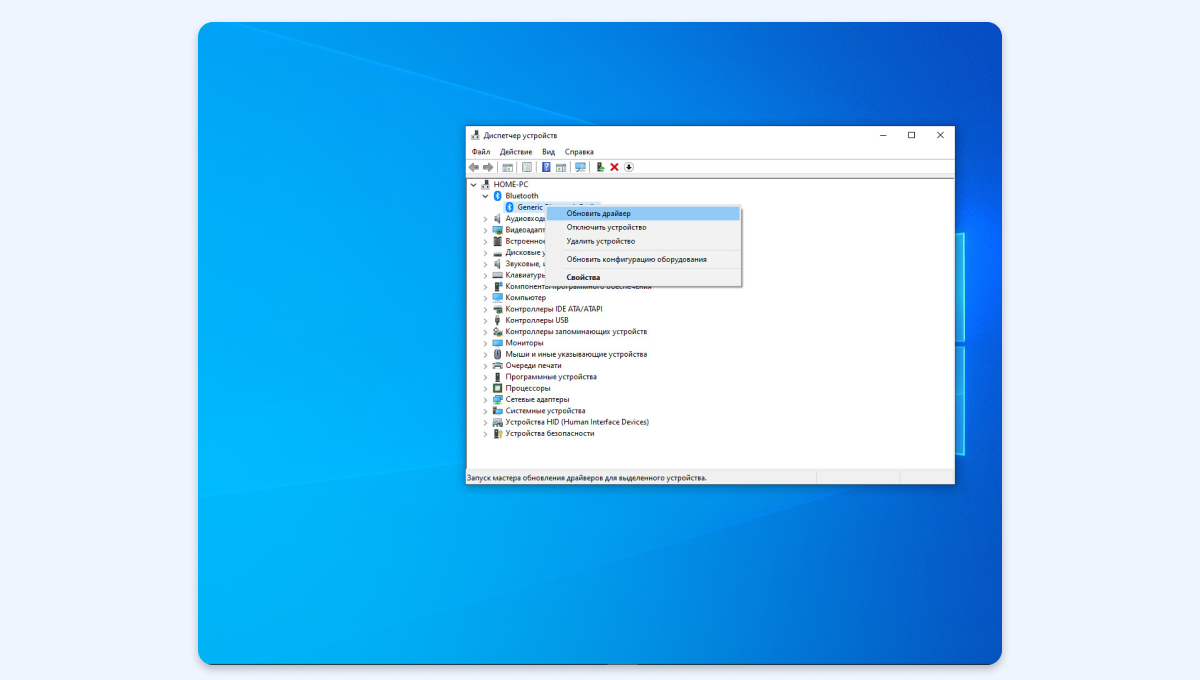Select Устройства безопасности tree item
Screen dimensions: 1200x680
click(549, 433)
